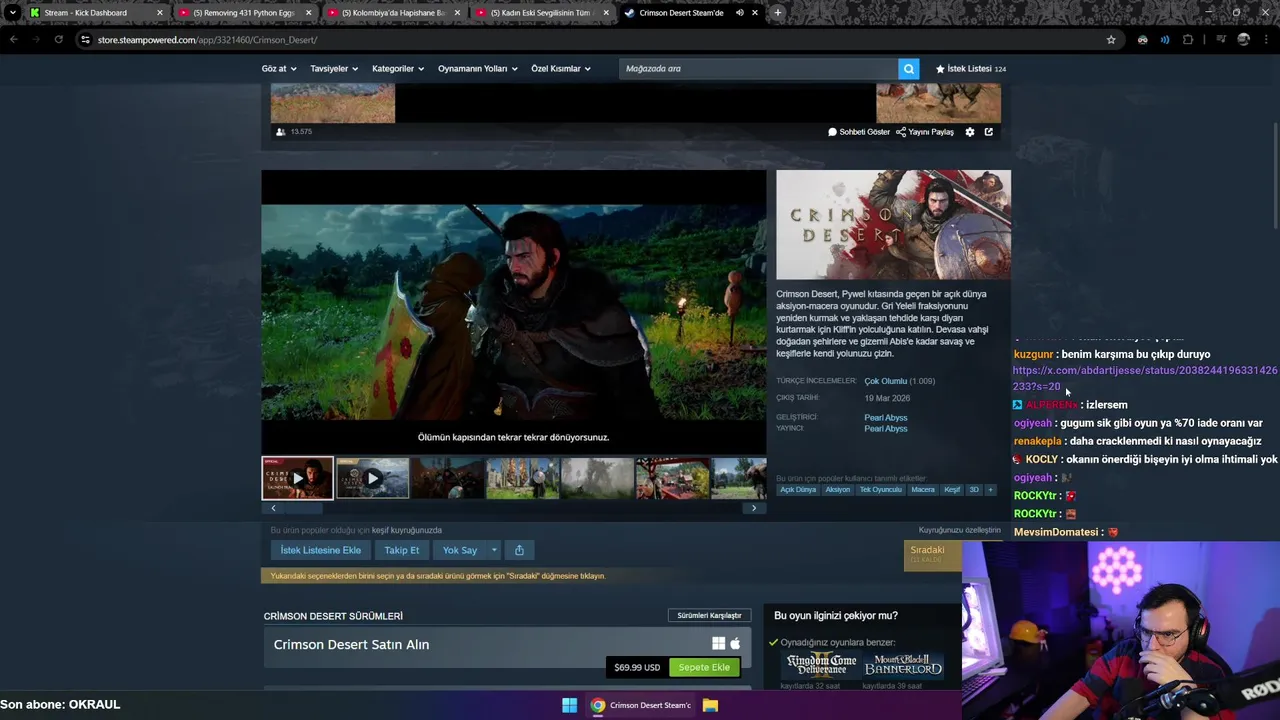Open Pearl Abyss developer link
The image size is (1280, 720).
click(x=886, y=417)
